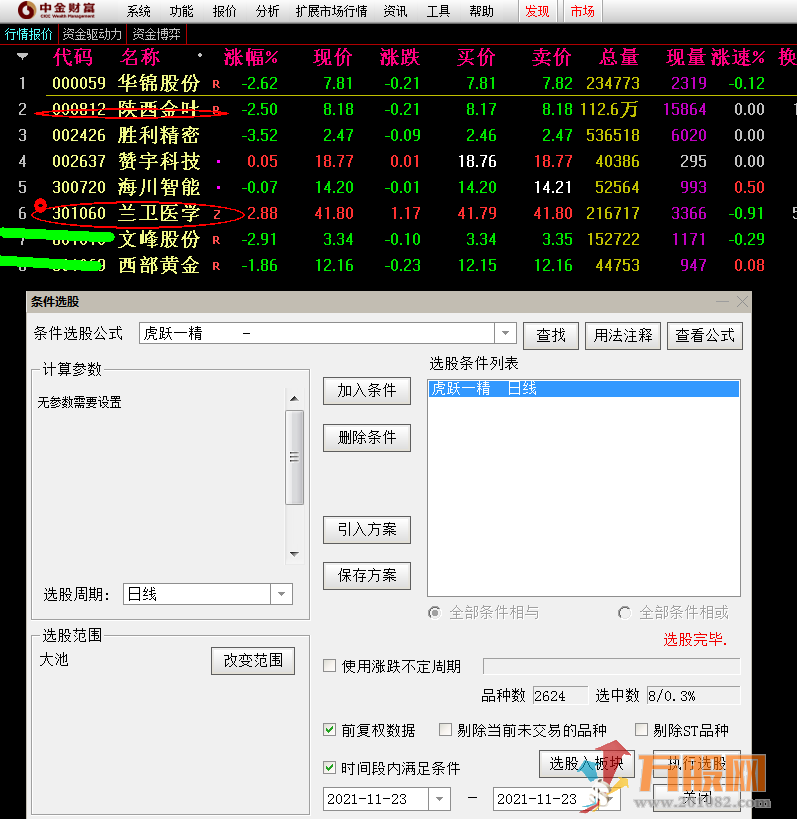The image size is (797, 819).
Task: Enable 剔除当前未交易的品种 checkbox
Action: click(446, 729)
